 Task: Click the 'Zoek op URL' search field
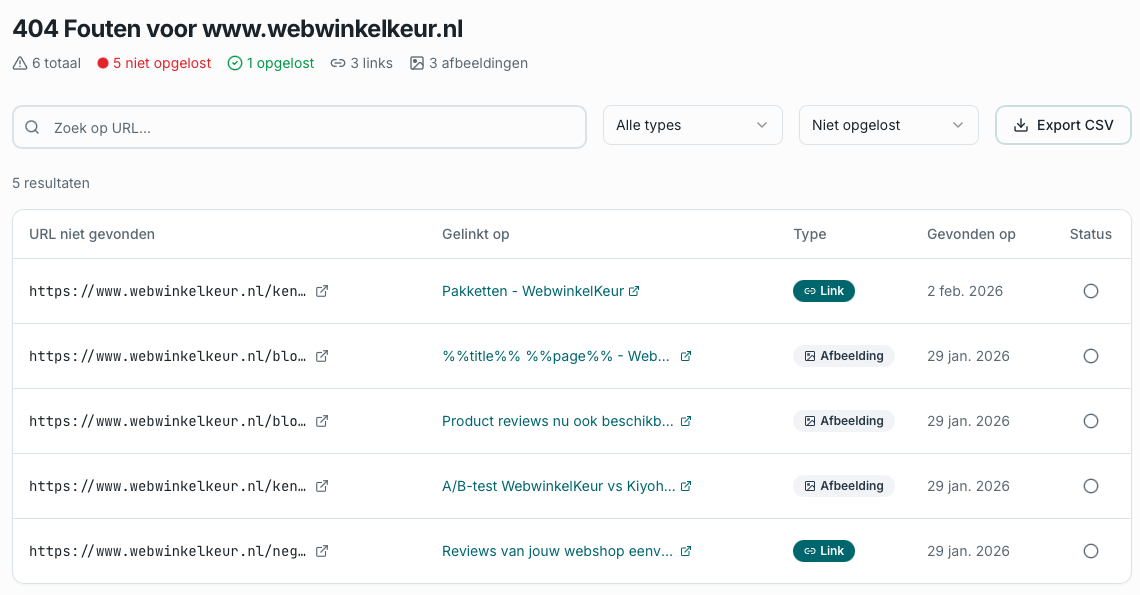point(299,125)
